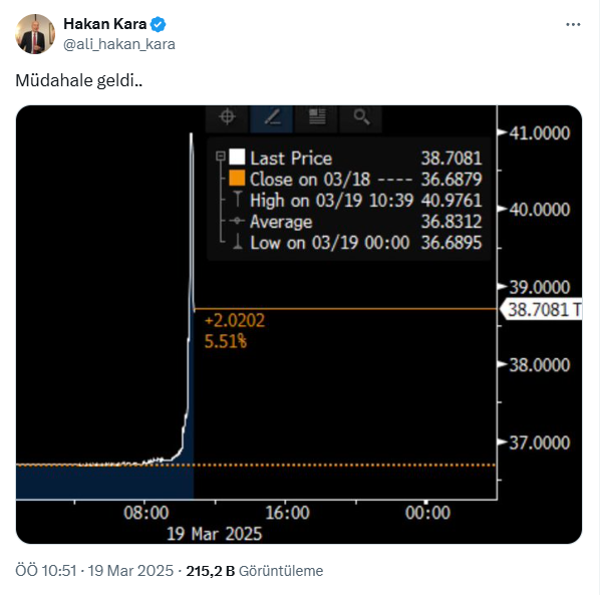
Task: Collapse the legend tree with minus box
Action: [x=220, y=158]
